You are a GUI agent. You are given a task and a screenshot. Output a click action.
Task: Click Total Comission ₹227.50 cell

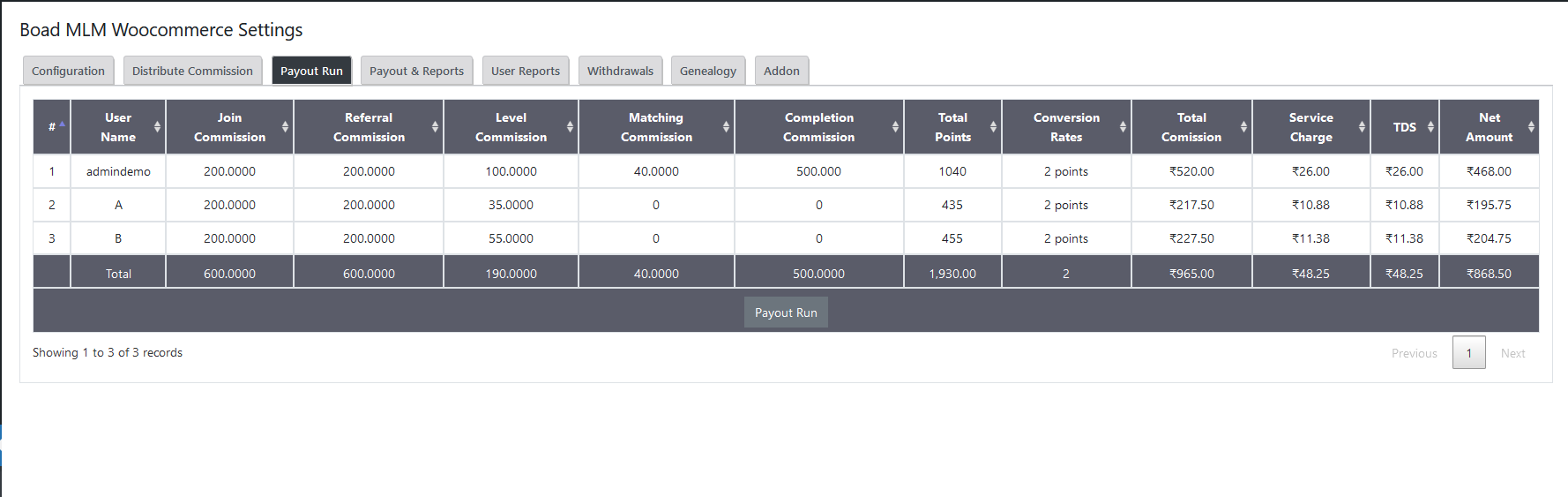tap(1191, 238)
